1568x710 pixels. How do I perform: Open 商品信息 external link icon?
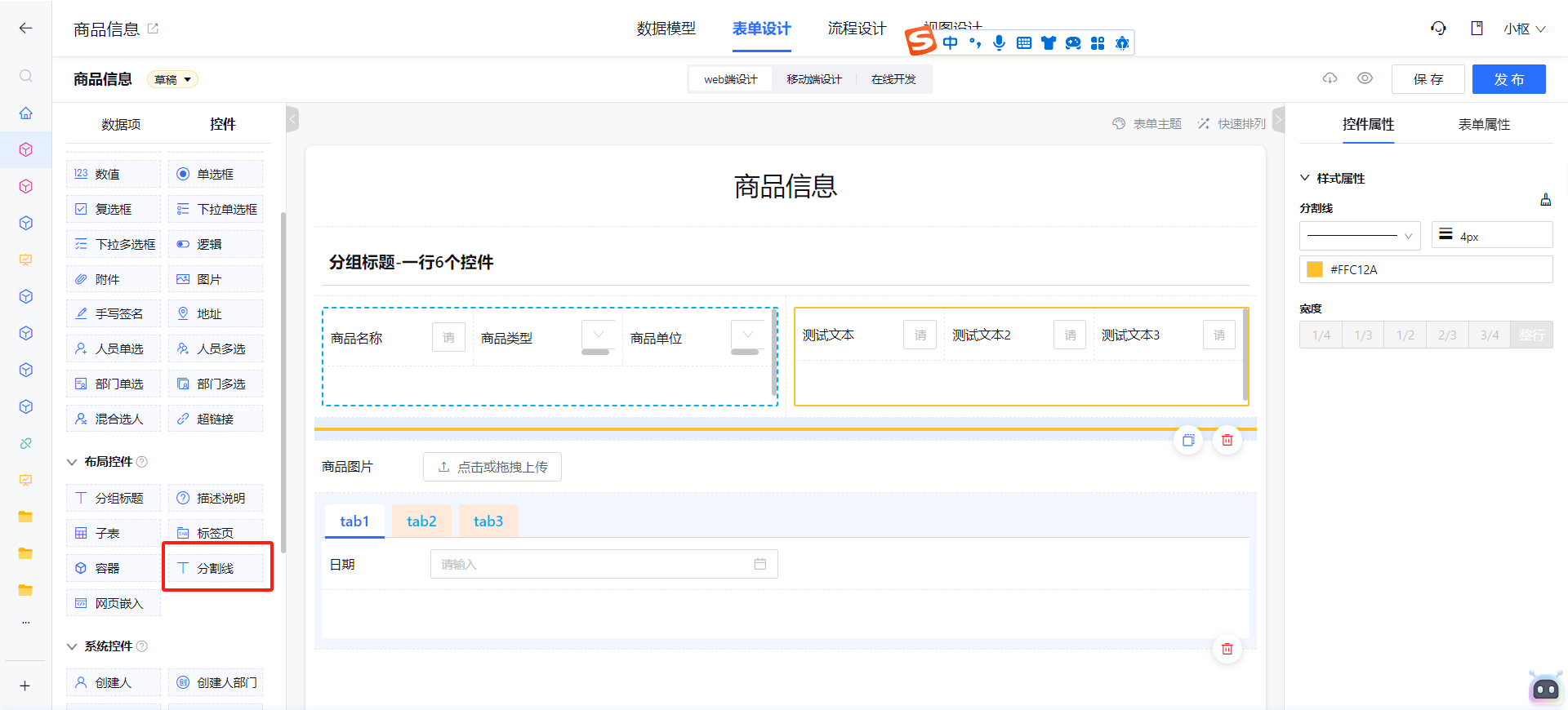pos(153,29)
